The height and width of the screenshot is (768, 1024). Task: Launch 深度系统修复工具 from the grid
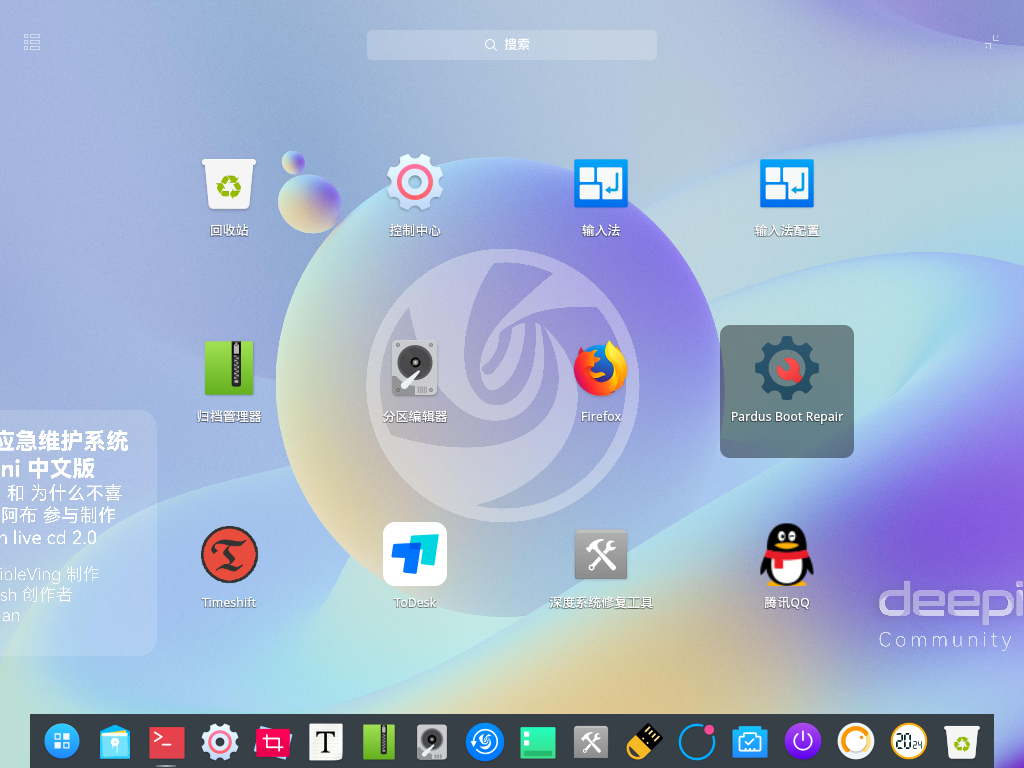(x=600, y=555)
